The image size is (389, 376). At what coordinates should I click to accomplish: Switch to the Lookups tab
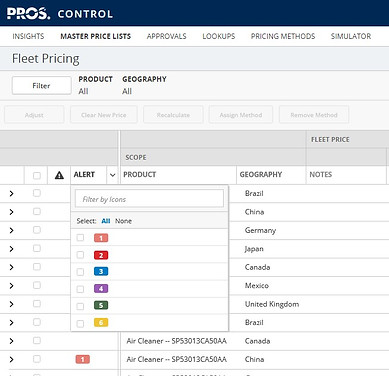(x=219, y=36)
